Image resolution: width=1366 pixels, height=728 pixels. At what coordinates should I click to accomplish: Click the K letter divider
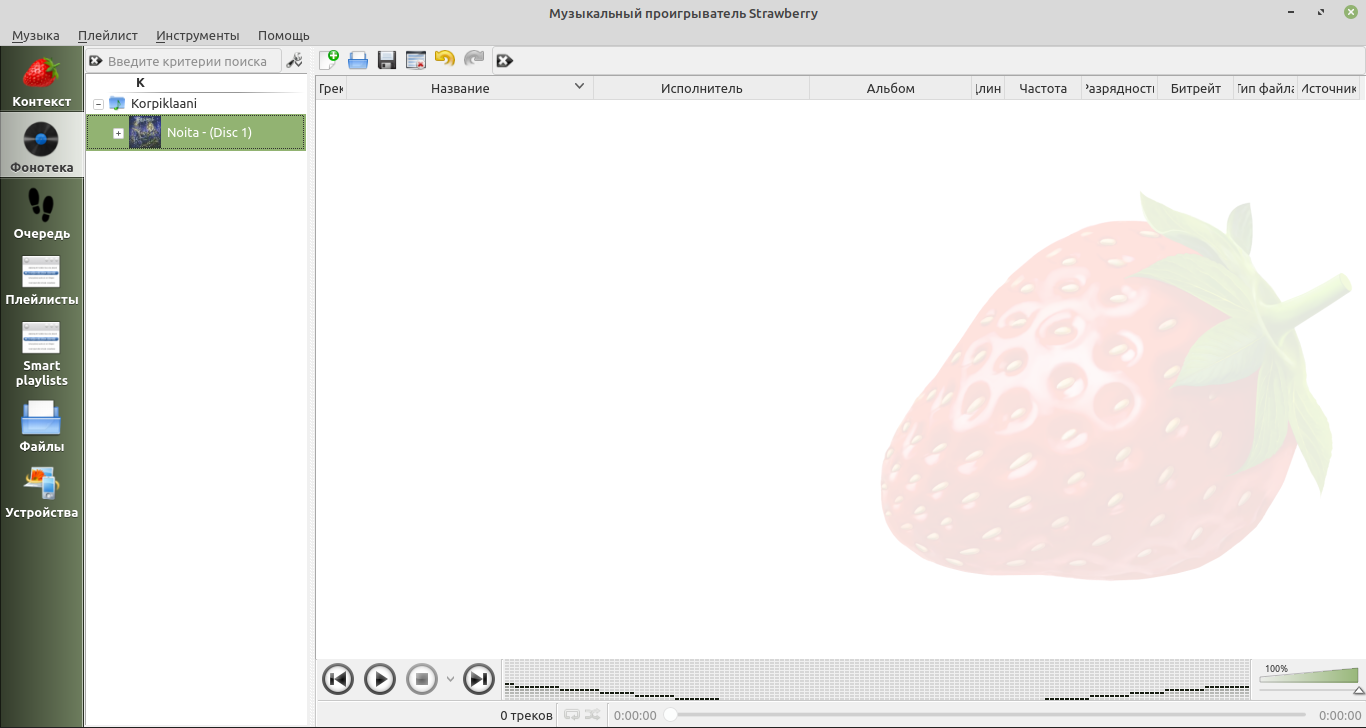(x=196, y=83)
